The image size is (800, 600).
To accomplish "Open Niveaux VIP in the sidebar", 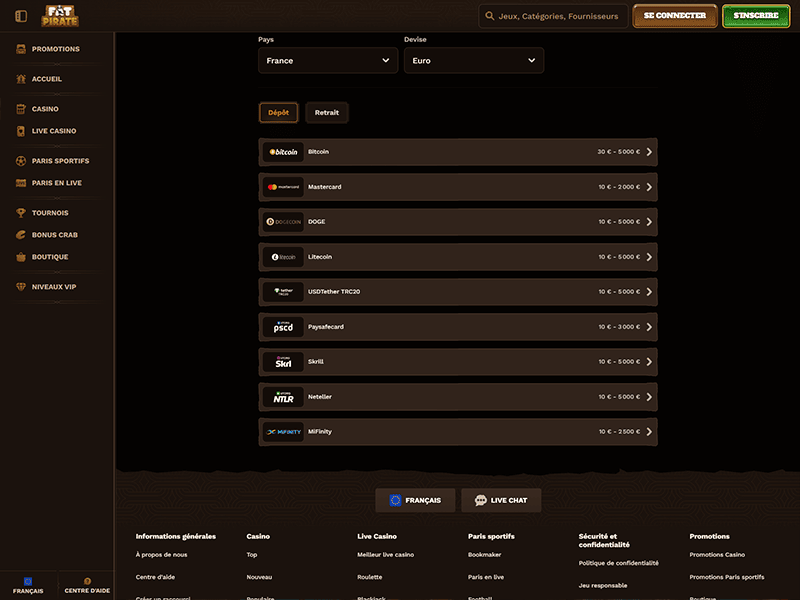I will pyautogui.click(x=54, y=287).
